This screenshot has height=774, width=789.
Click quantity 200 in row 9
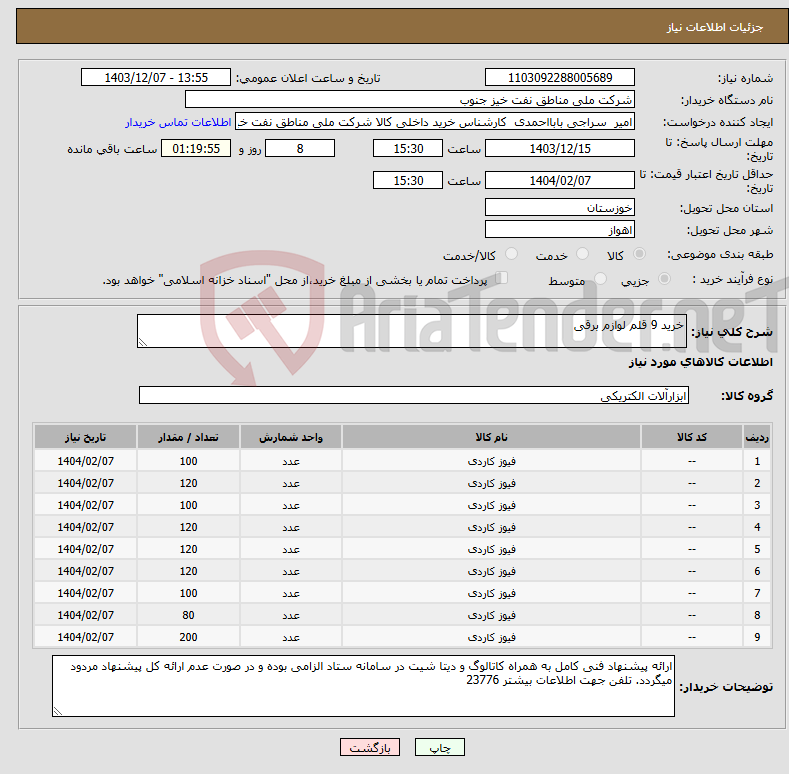pyautogui.click(x=188, y=637)
